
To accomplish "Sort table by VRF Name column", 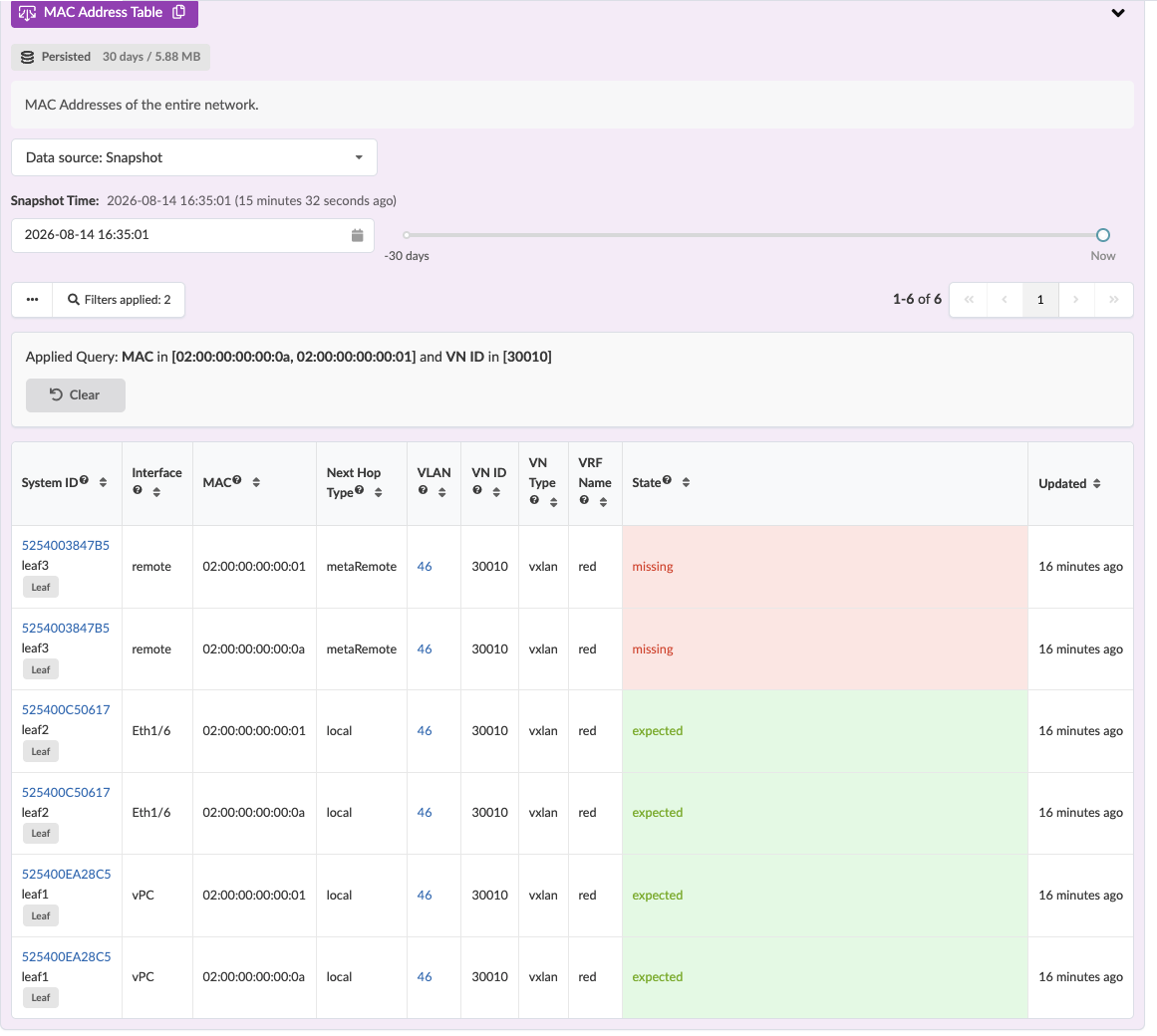I will (603, 502).
